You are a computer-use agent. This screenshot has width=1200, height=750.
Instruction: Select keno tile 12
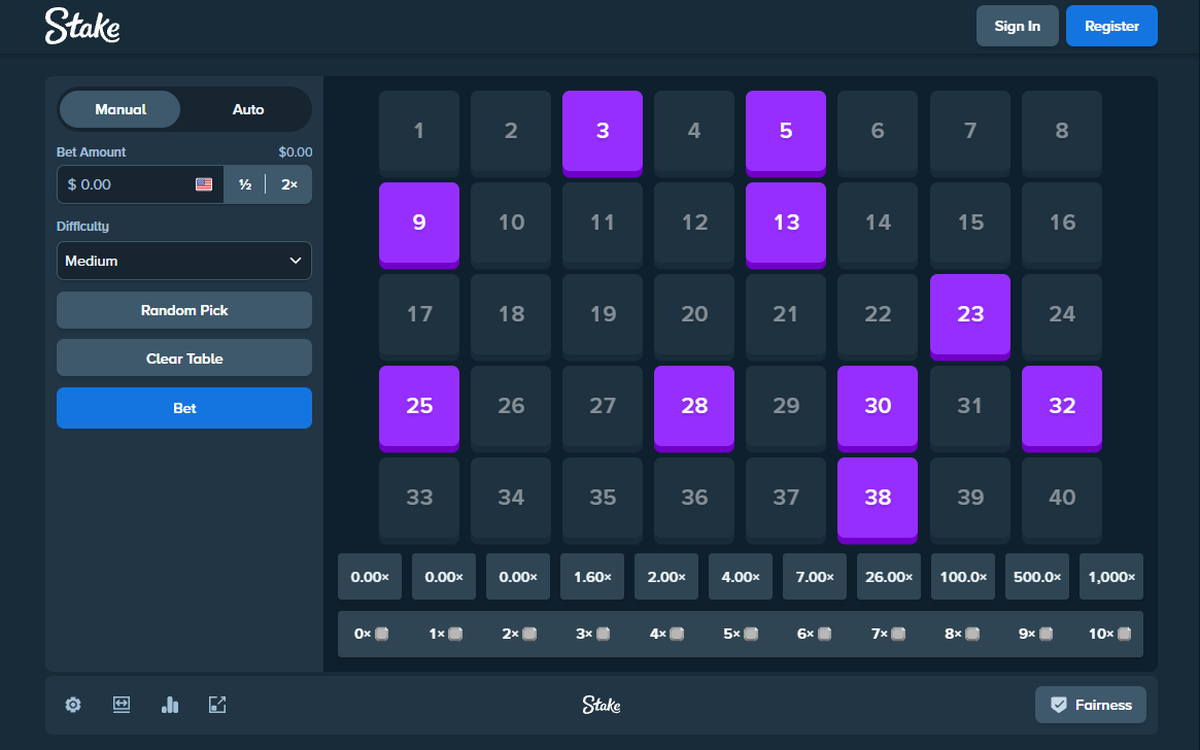(x=694, y=225)
